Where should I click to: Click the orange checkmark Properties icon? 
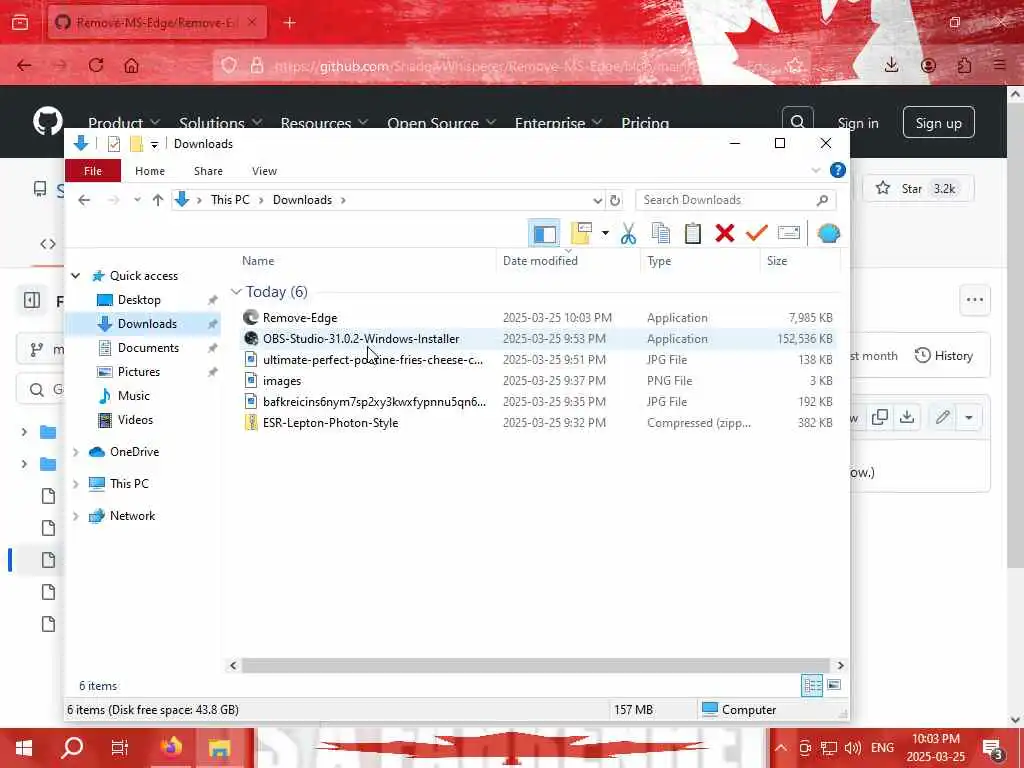756,233
